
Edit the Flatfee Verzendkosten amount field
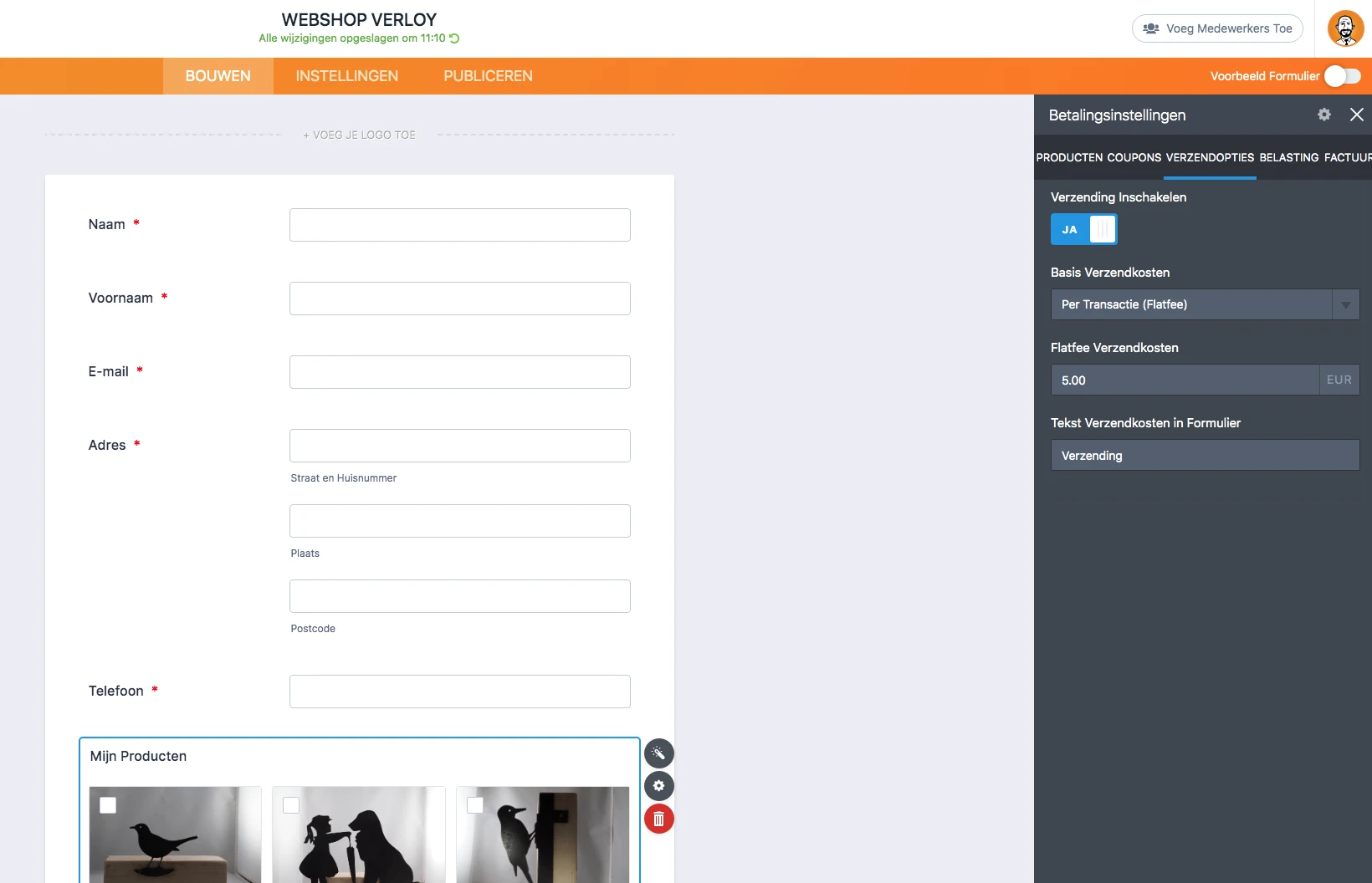pos(1184,380)
